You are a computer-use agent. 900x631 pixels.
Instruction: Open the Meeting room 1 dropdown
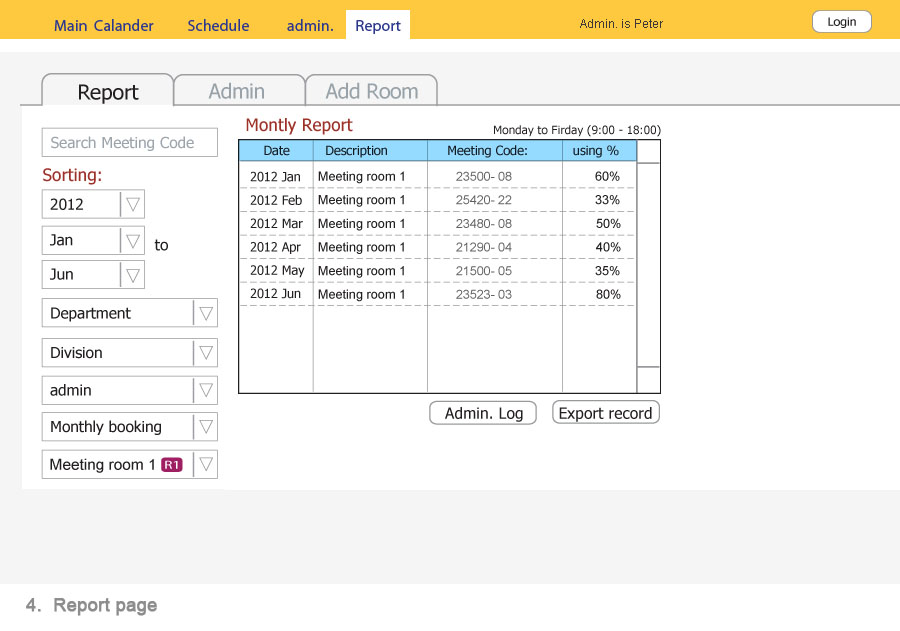[x=130, y=464]
